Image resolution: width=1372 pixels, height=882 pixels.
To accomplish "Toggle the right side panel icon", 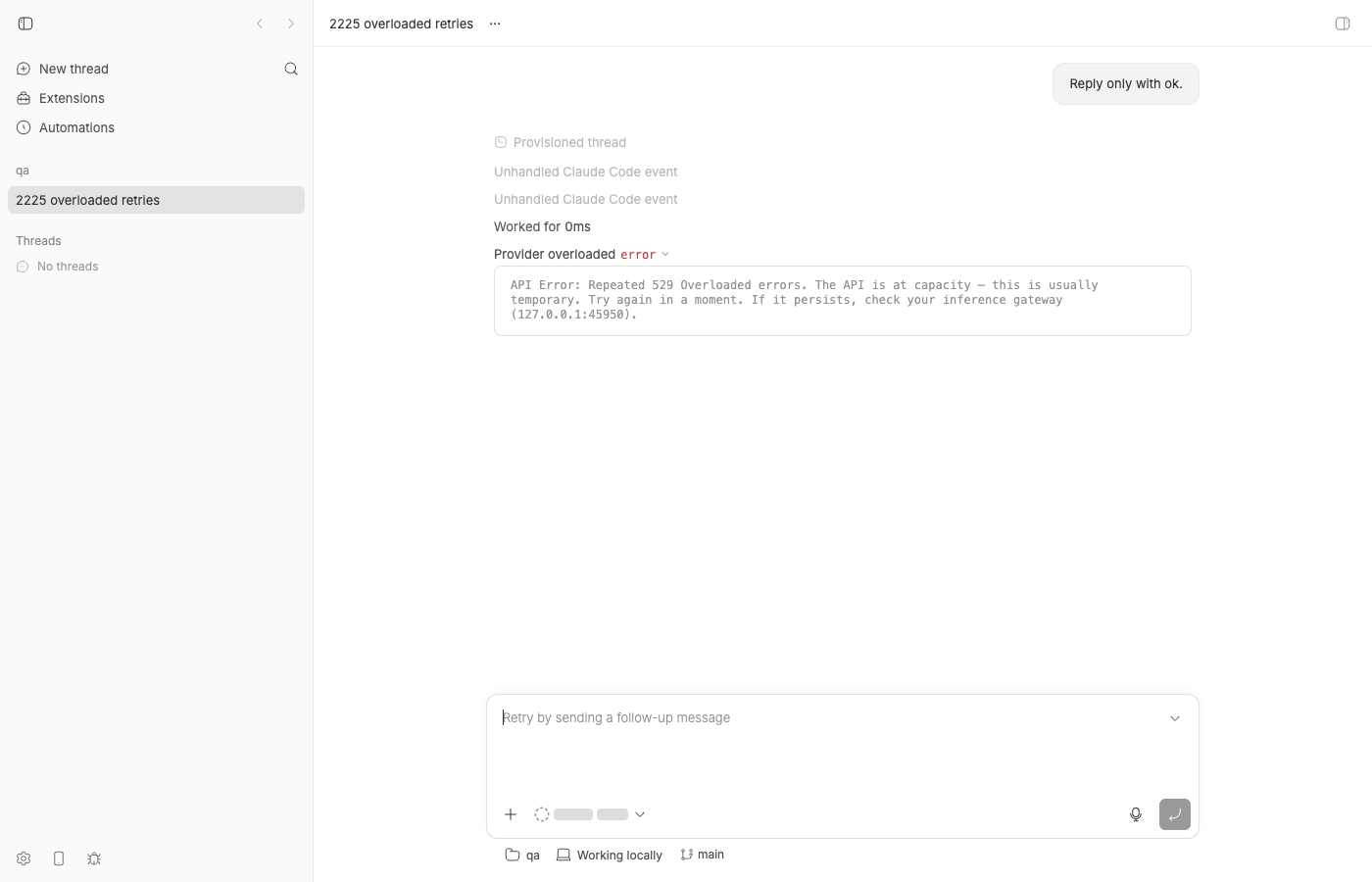I will coord(1343,24).
